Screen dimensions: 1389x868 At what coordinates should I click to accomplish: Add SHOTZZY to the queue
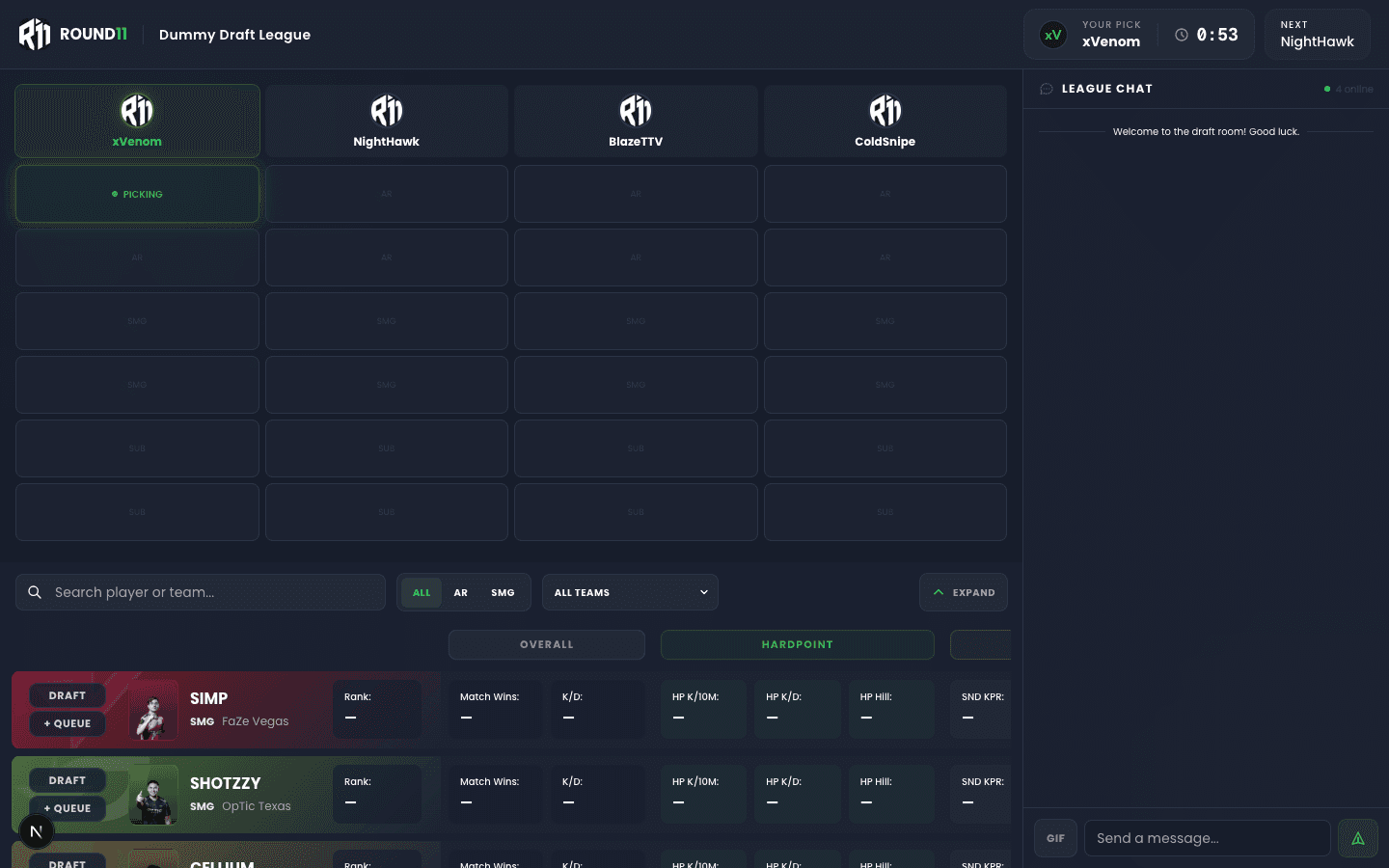tap(68, 808)
